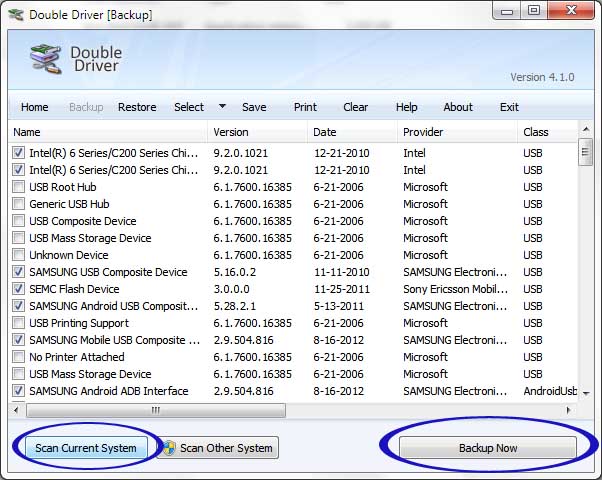602x480 pixels.
Task: Click the horizontal scrollbar left arrow
Action: (16, 410)
